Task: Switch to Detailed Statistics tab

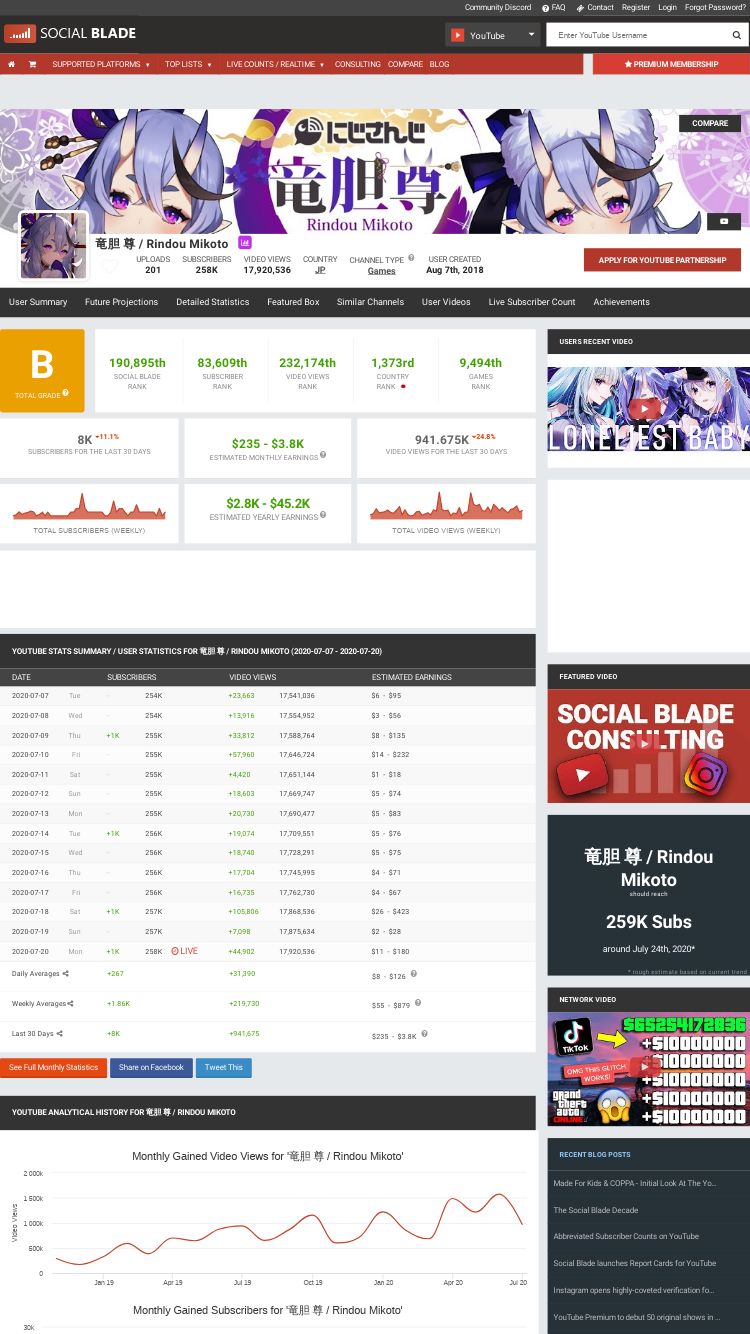Action: [x=213, y=302]
